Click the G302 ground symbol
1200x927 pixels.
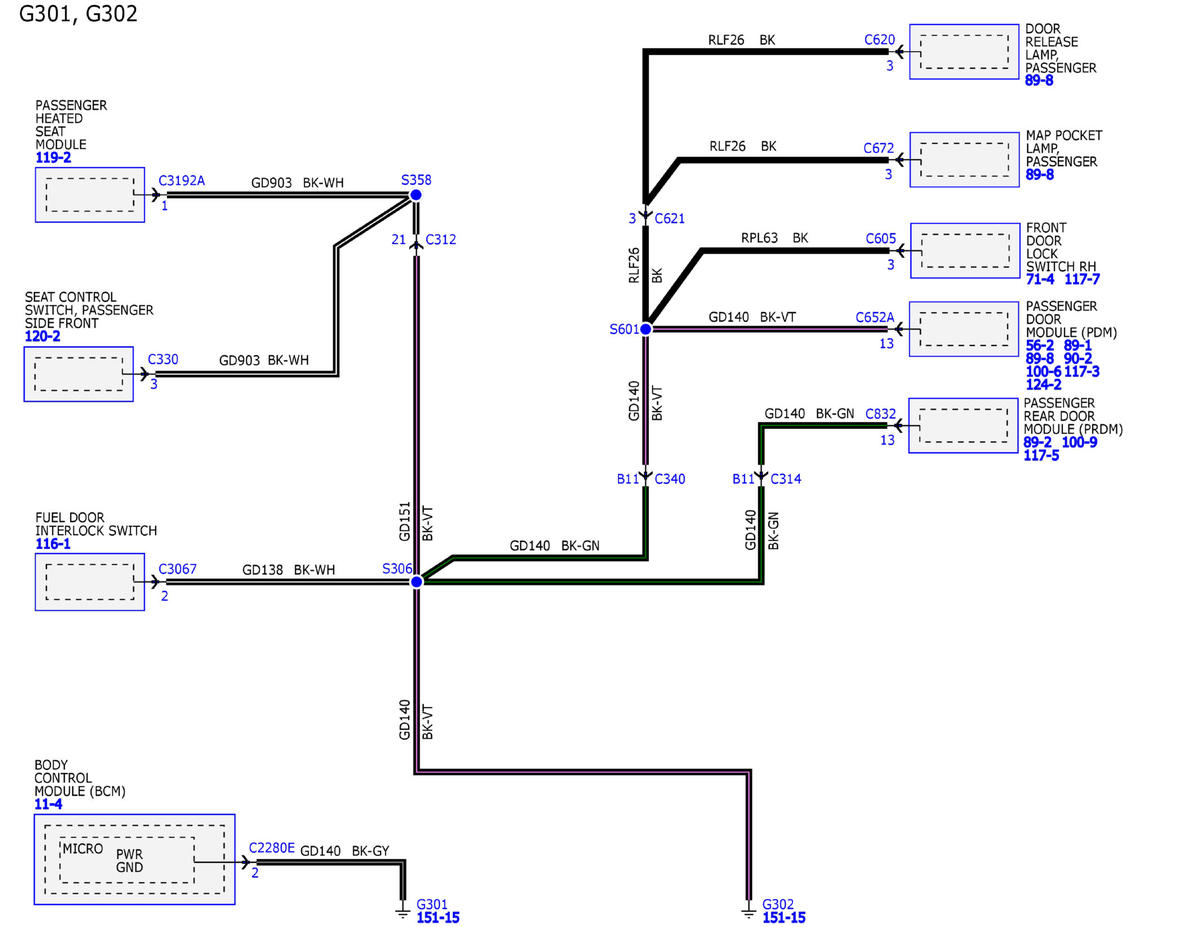click(x=748, y=910)
